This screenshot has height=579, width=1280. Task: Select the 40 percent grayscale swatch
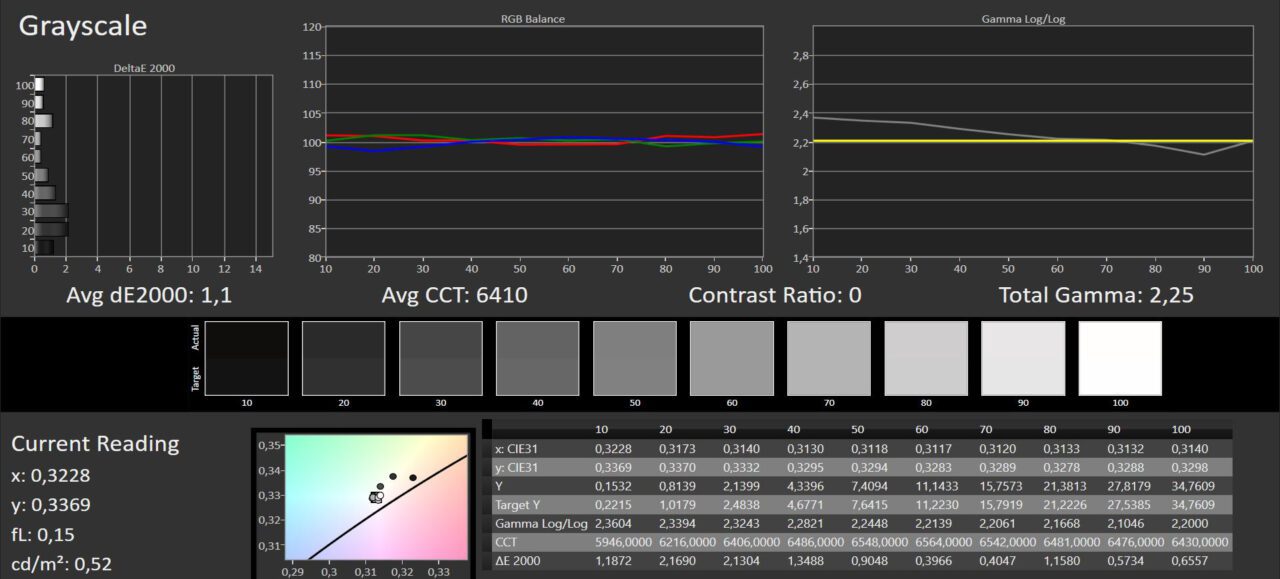[538, 358]
